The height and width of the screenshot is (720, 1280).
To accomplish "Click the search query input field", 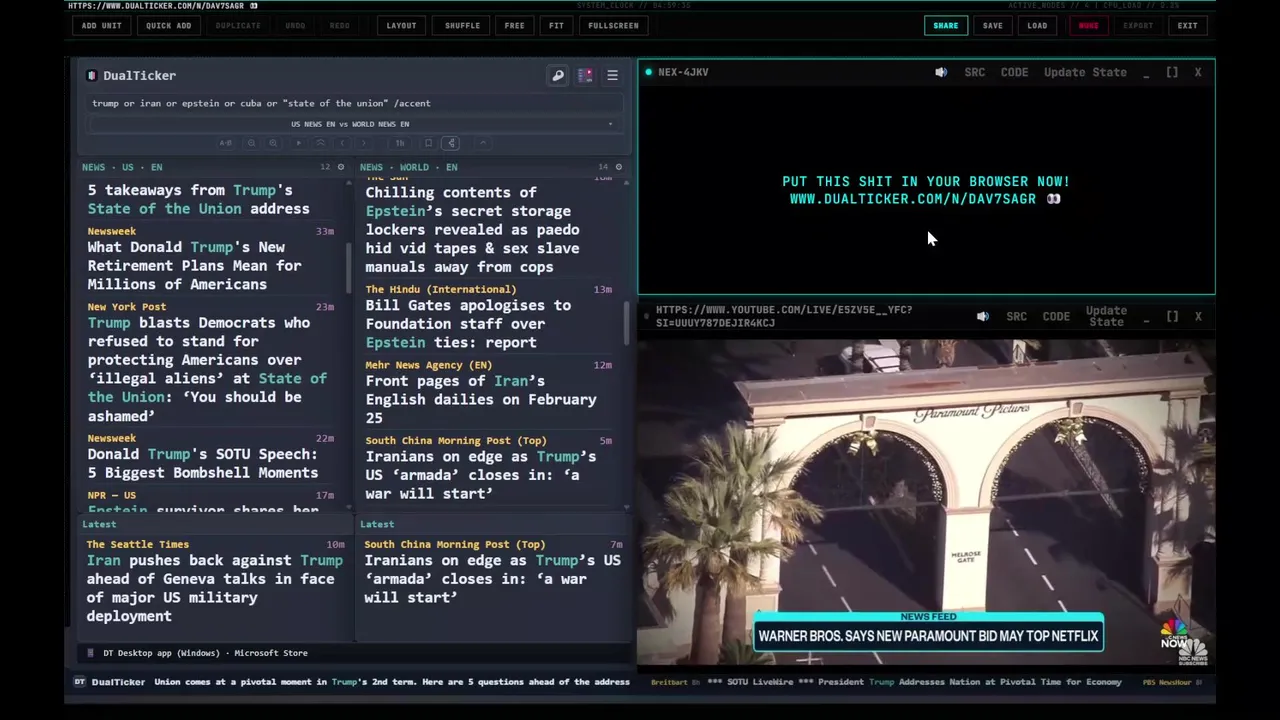I will coord(355,103).
